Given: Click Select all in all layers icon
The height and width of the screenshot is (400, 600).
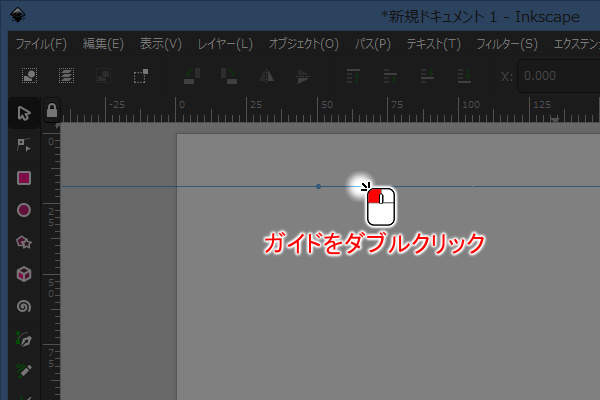Looking at the screenshot, I should coord(66,76).
